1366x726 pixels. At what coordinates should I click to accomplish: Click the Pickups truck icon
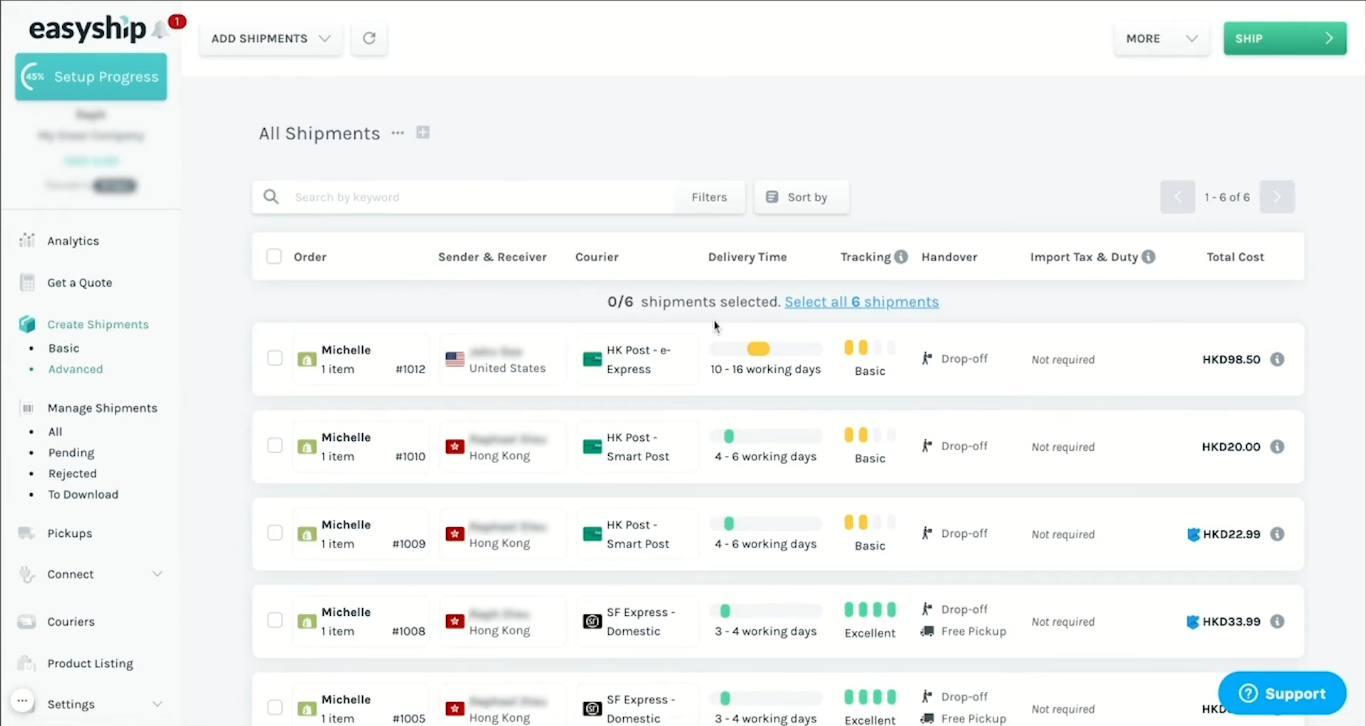(27, 533)
